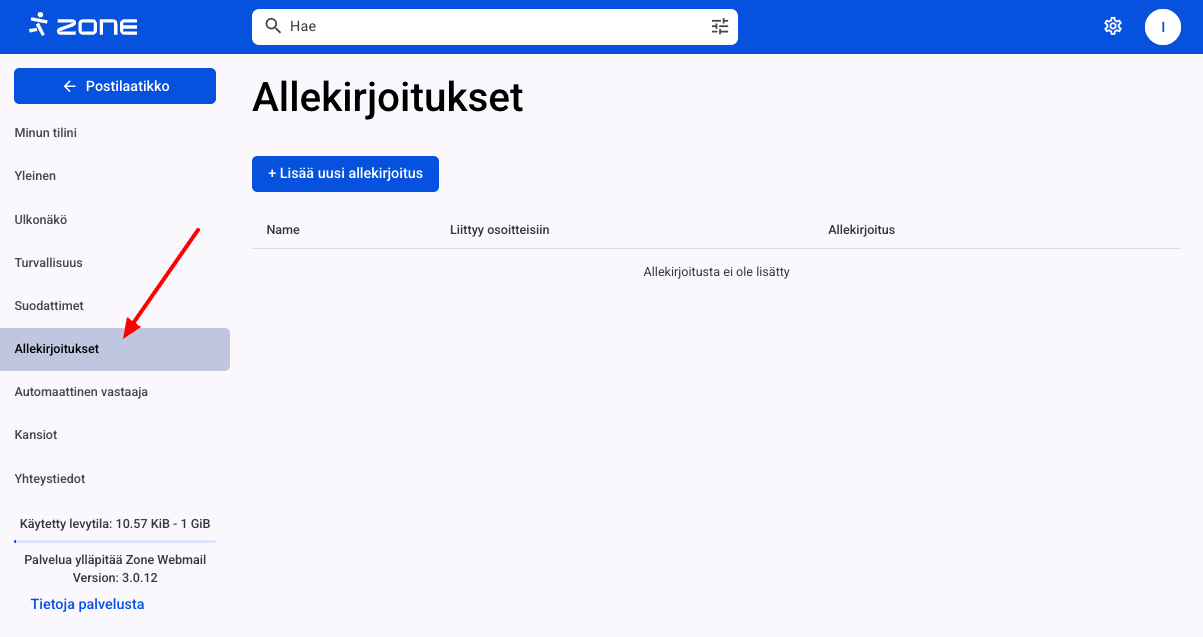Open Yhteystiedot contacts settings

(x=50, y=479)
